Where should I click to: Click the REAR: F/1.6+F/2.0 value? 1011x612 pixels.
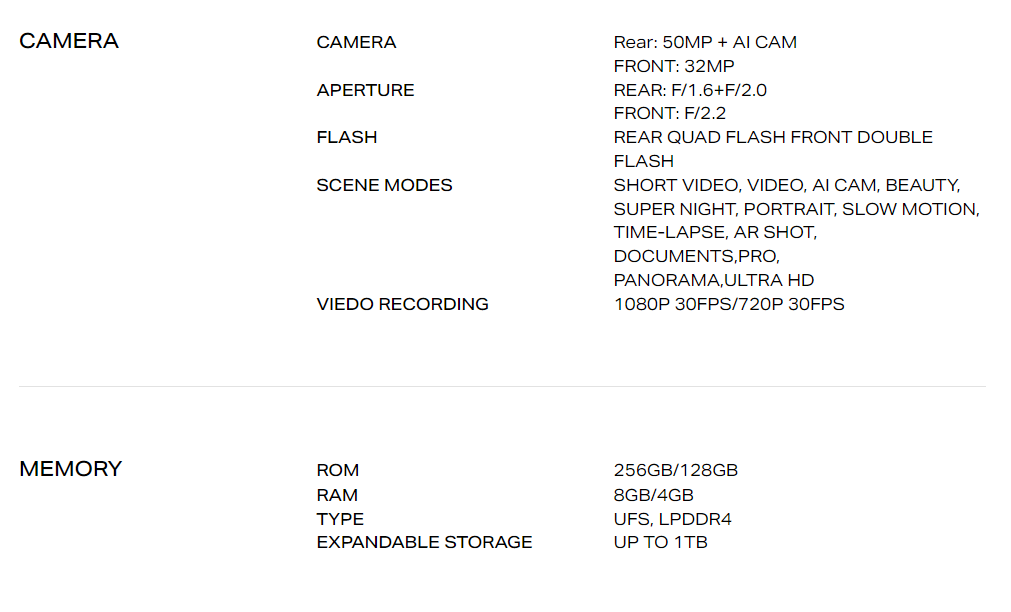point(690,90)
